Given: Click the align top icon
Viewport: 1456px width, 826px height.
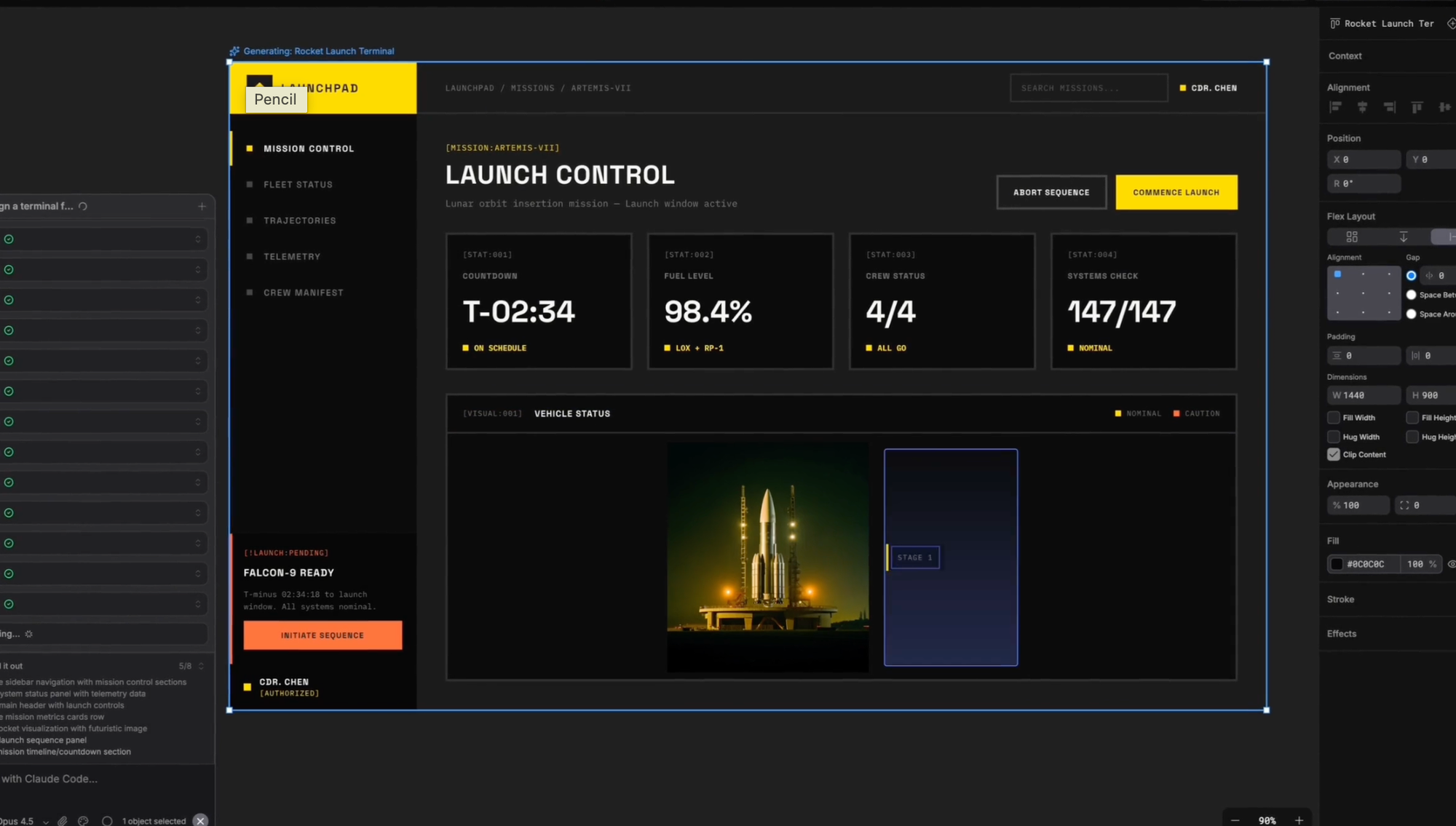Looking at the screenshot, I should tap(1417, 107).
